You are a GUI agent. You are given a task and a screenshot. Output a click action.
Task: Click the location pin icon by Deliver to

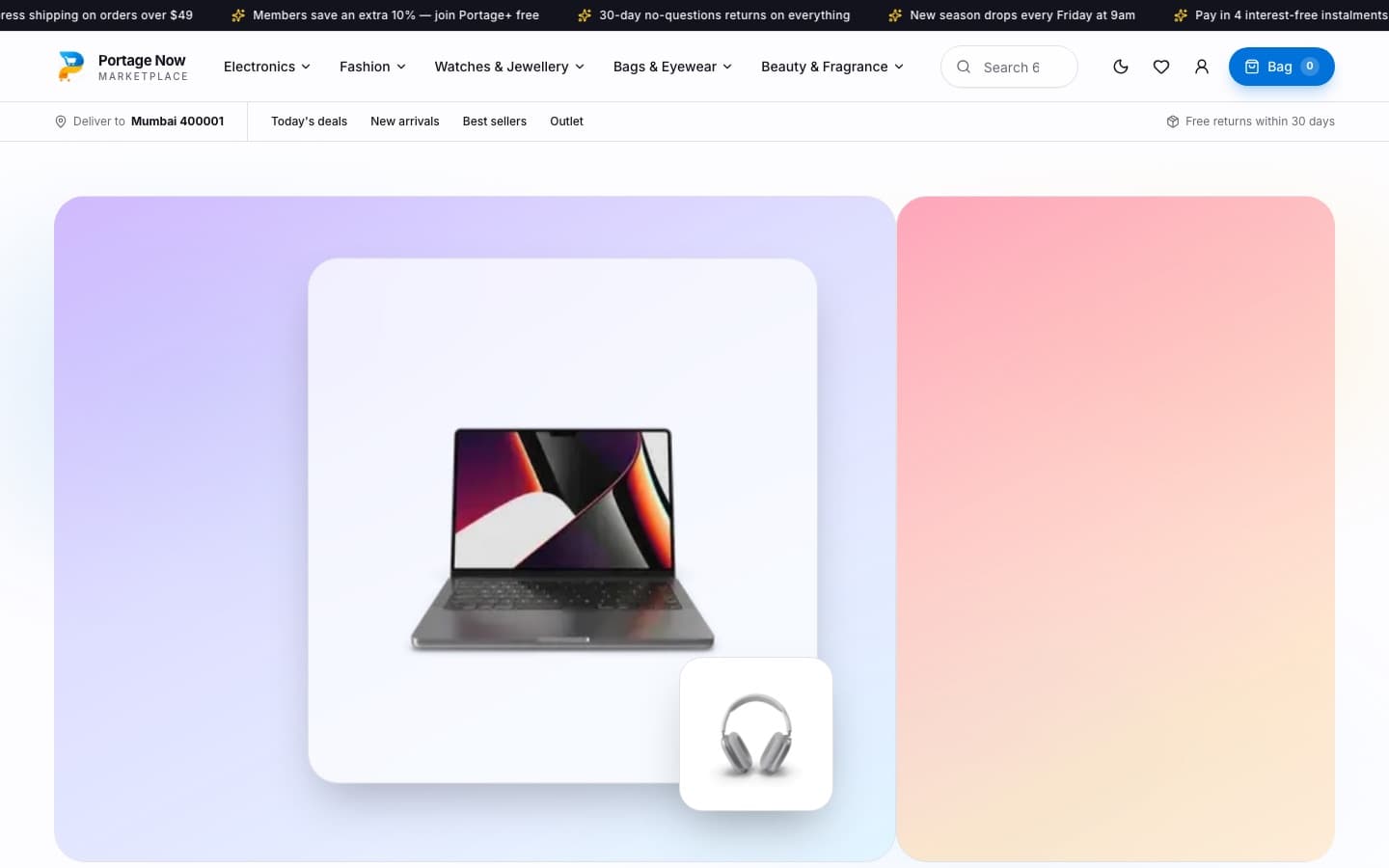61,122
